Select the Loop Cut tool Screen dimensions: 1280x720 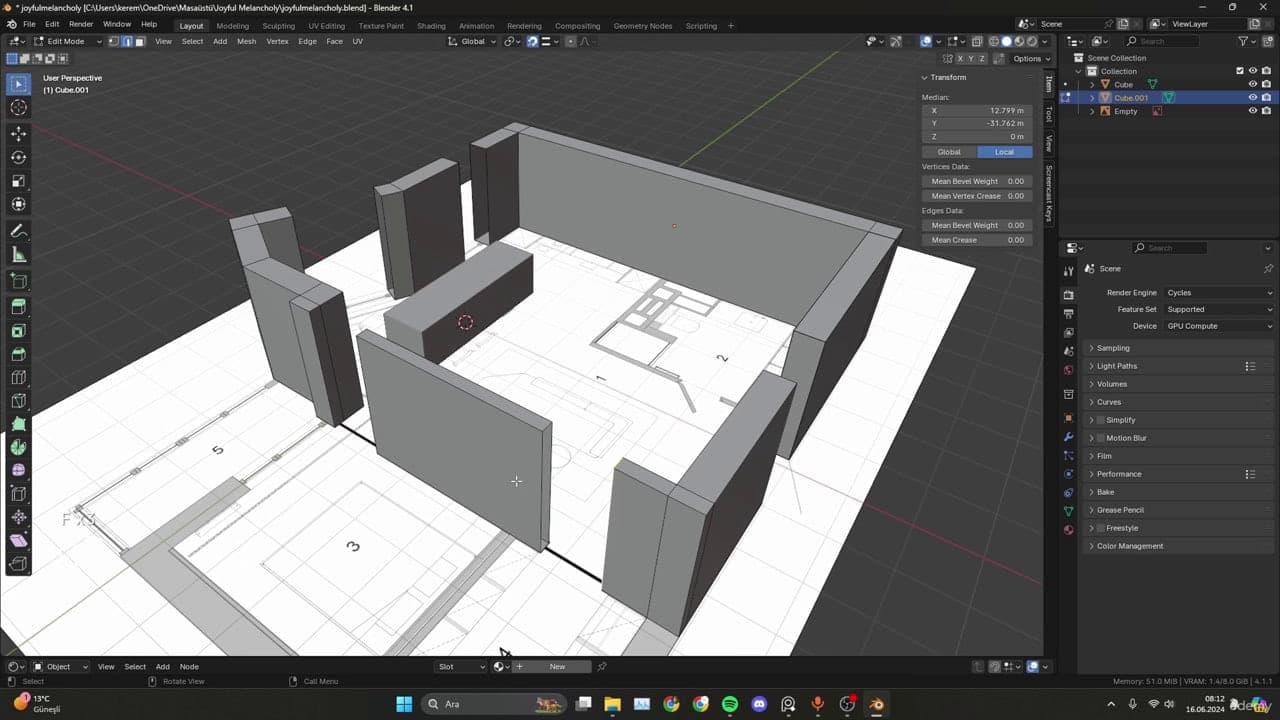click(18, 378)
